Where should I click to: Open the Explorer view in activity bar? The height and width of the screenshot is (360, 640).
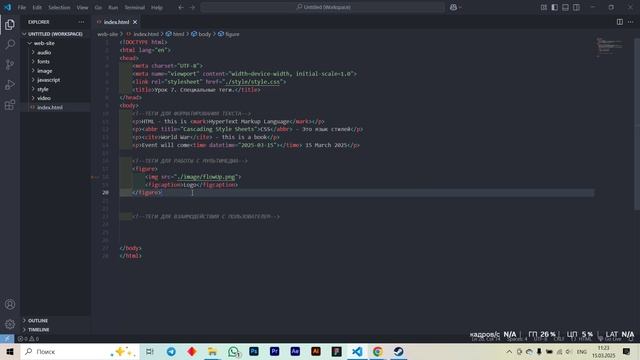coord(10,24)
